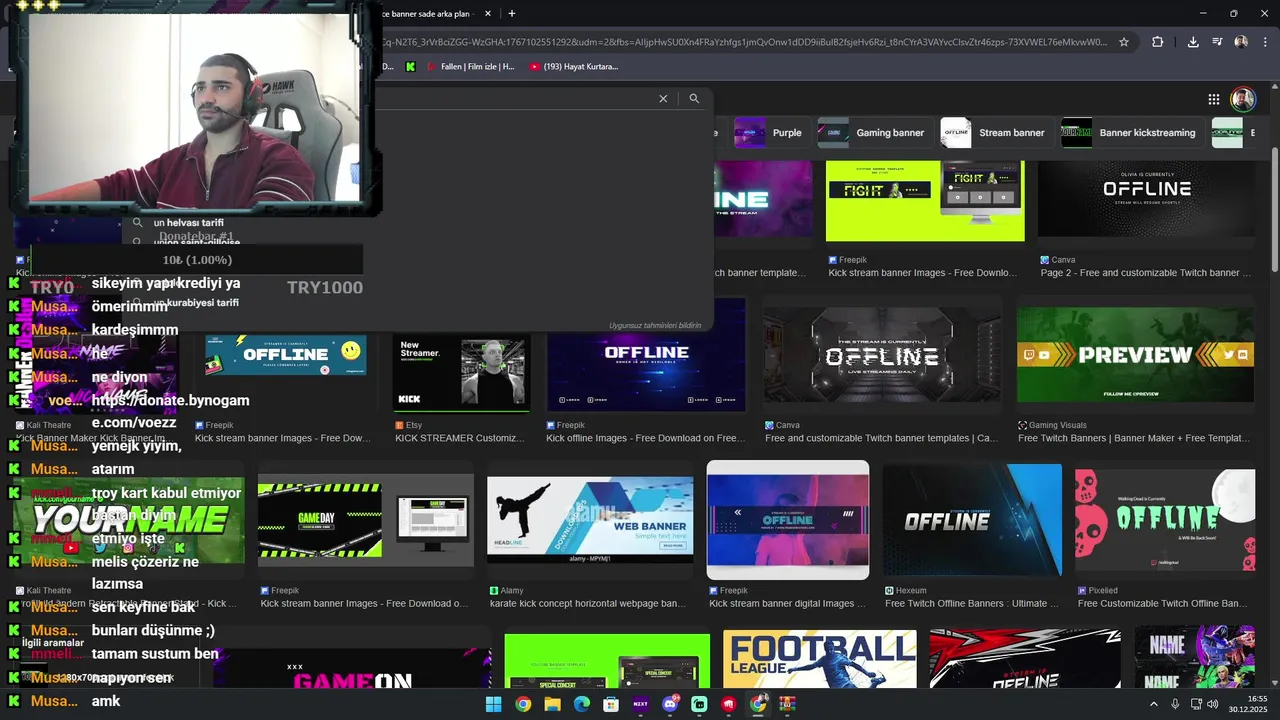
Task: Open 'Kick offline Images - Free Download' link
Action: click(x=645, y=438)
